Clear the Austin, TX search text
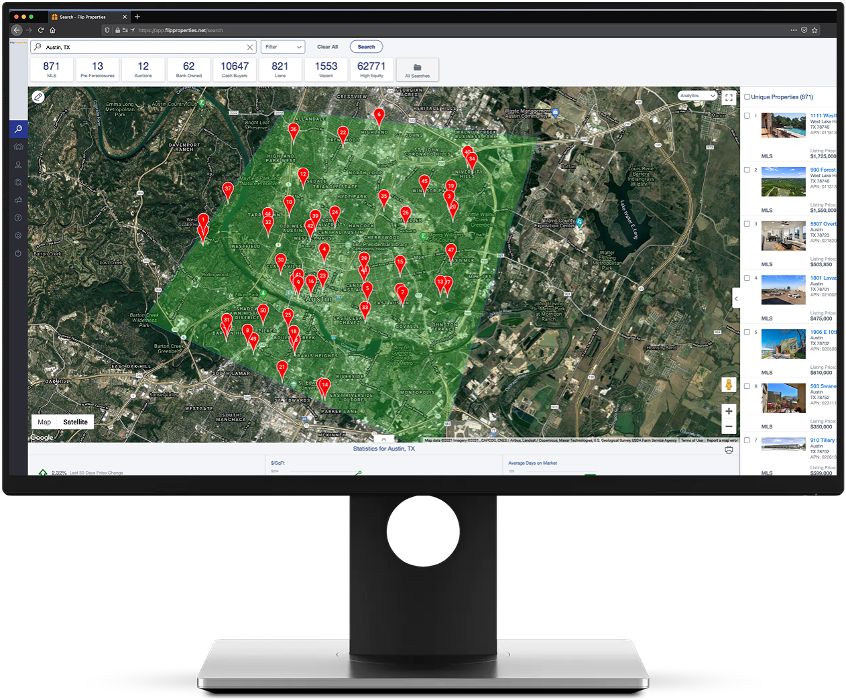The width and height of the screenshot is (846, 700). (250, 47)
